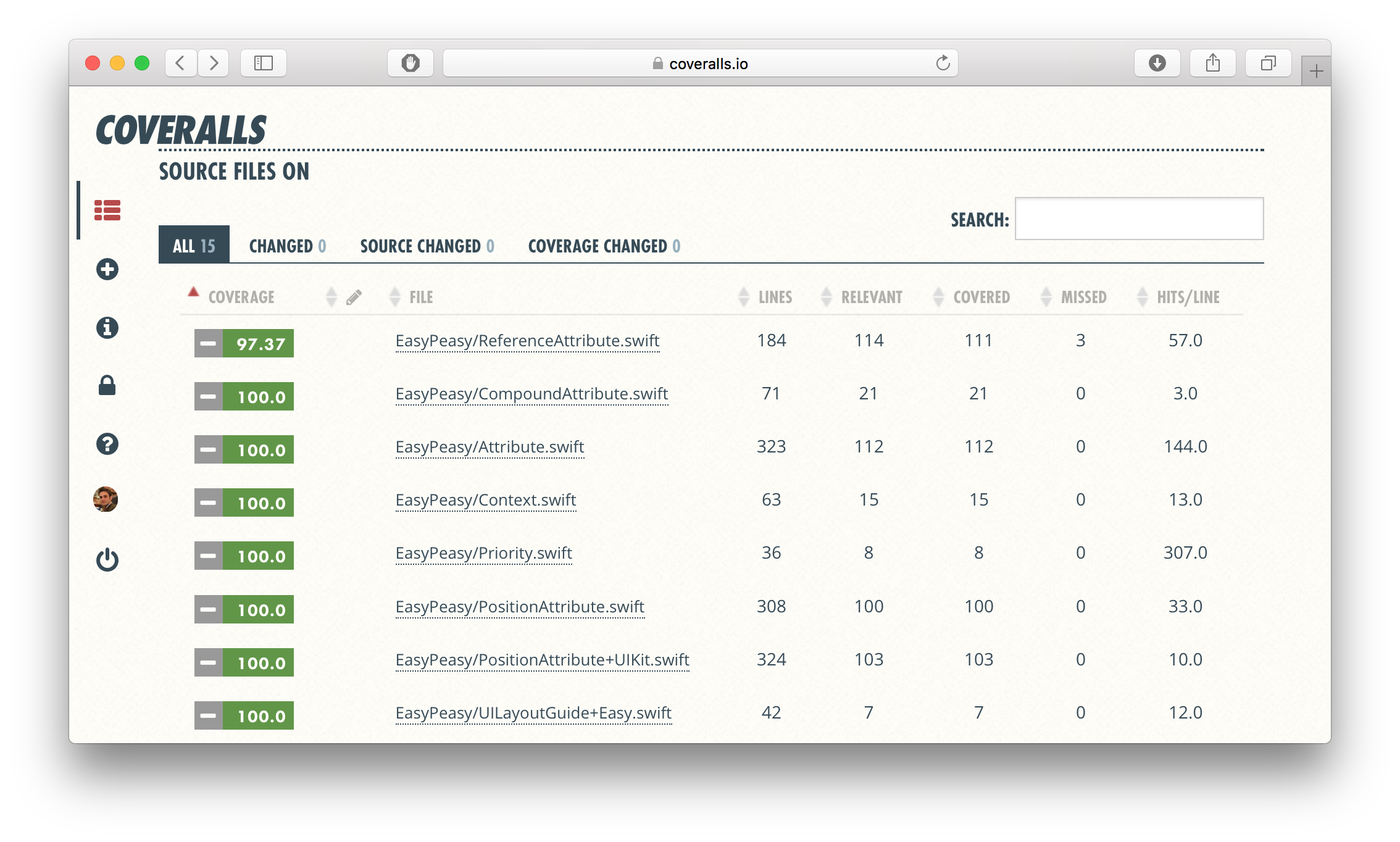Viewport: 1400px width, 842px height.
Task: Open the info circle sidebar icon
Action: point(107,327)
